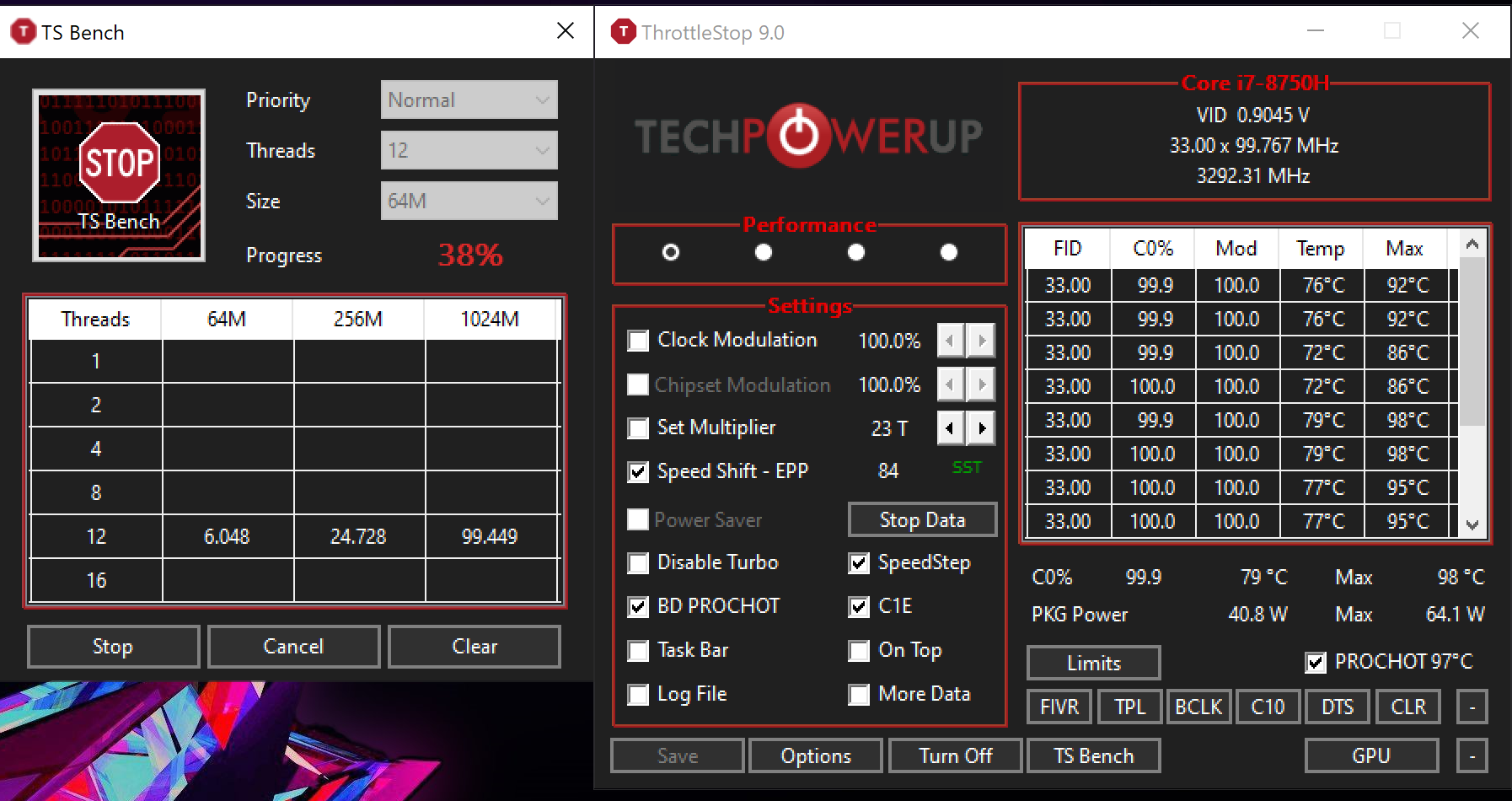Click the GPU button
1512x801 pixels.
click(x=1371, y=755)
